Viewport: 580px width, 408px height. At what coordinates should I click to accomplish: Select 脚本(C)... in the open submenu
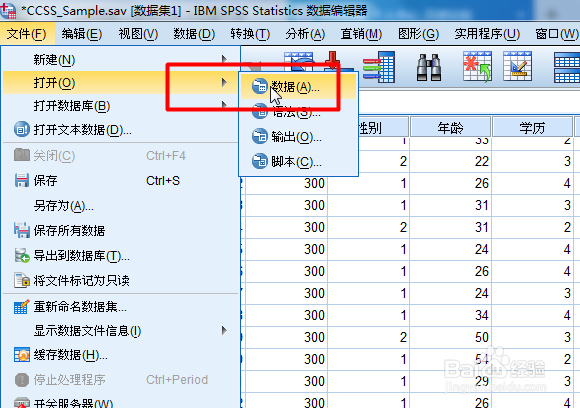tap(299, 162)
